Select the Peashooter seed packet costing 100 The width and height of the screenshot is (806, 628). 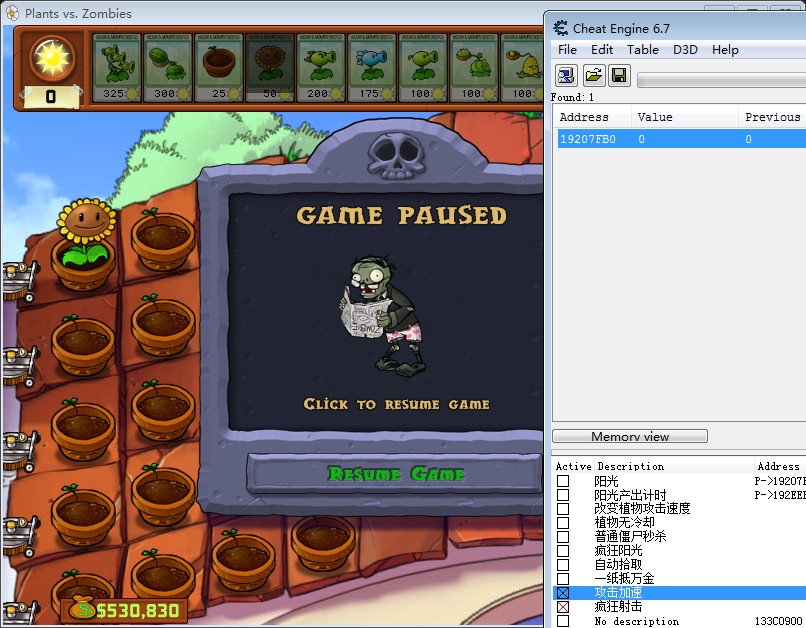pyautogui.click(x=422, y=67)
